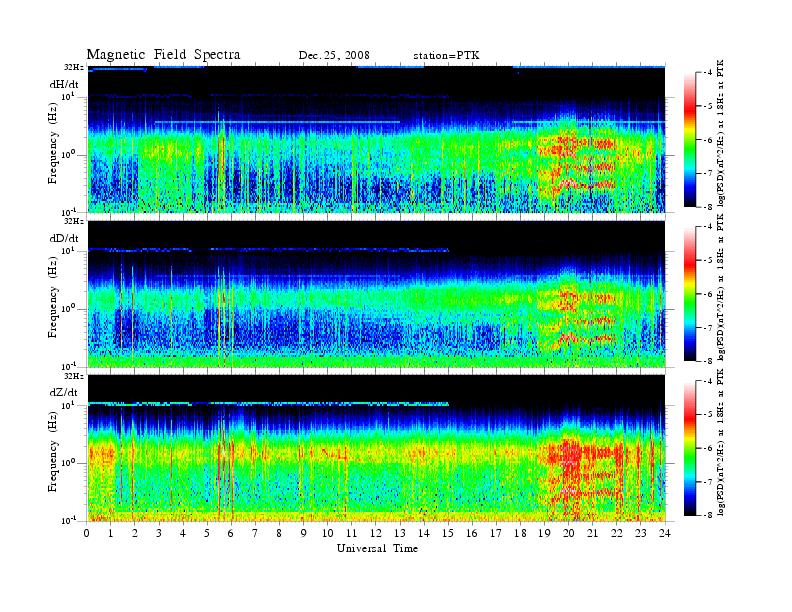Select the "dH/dt" panel label
The width and height of the screenshot is (792, 612).
(64, 84)
